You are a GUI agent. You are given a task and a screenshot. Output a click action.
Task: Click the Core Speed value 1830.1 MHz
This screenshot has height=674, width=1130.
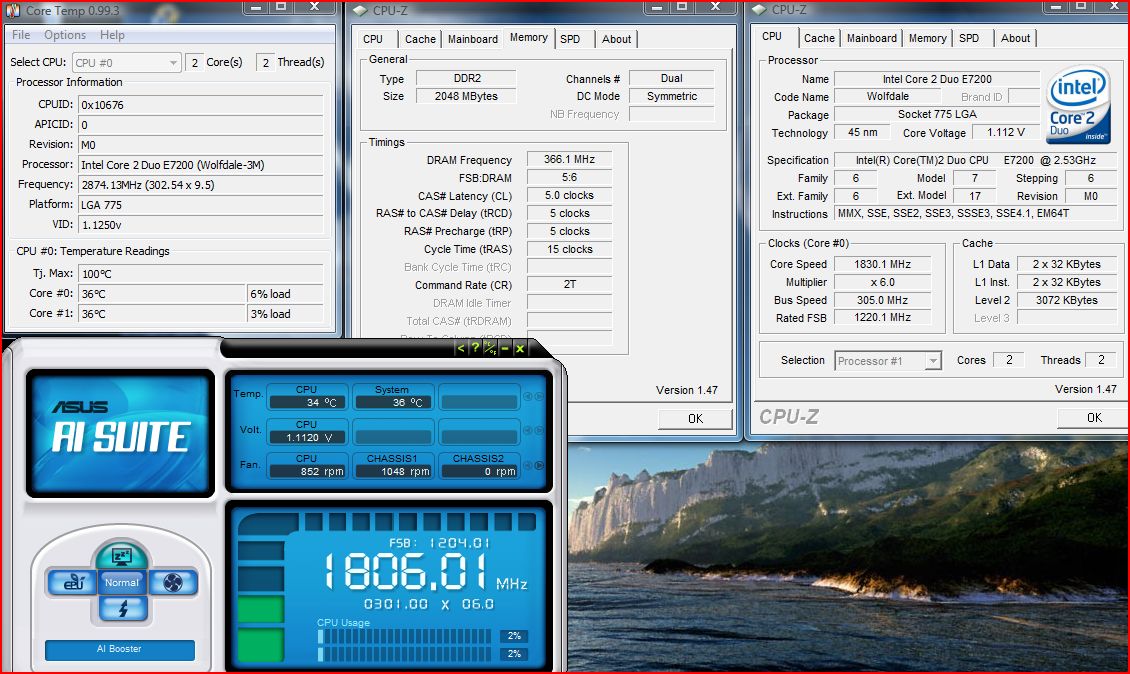[882, 265]
